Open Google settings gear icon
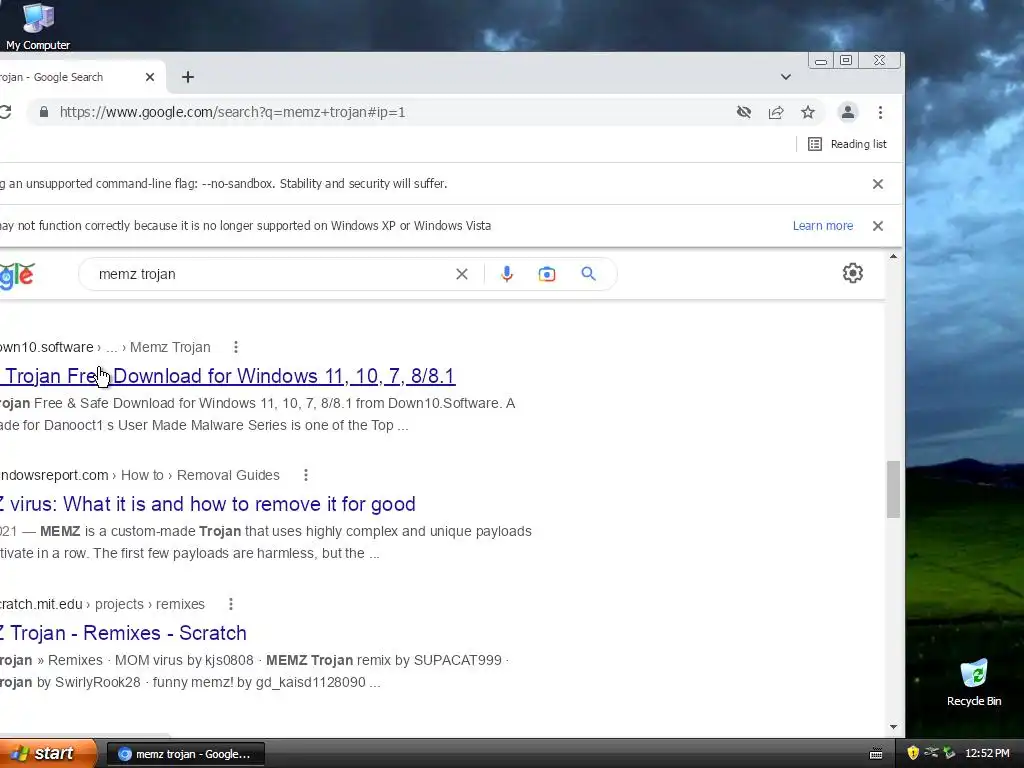This screenshot has height=768, width=1024. tap(852, 273)
